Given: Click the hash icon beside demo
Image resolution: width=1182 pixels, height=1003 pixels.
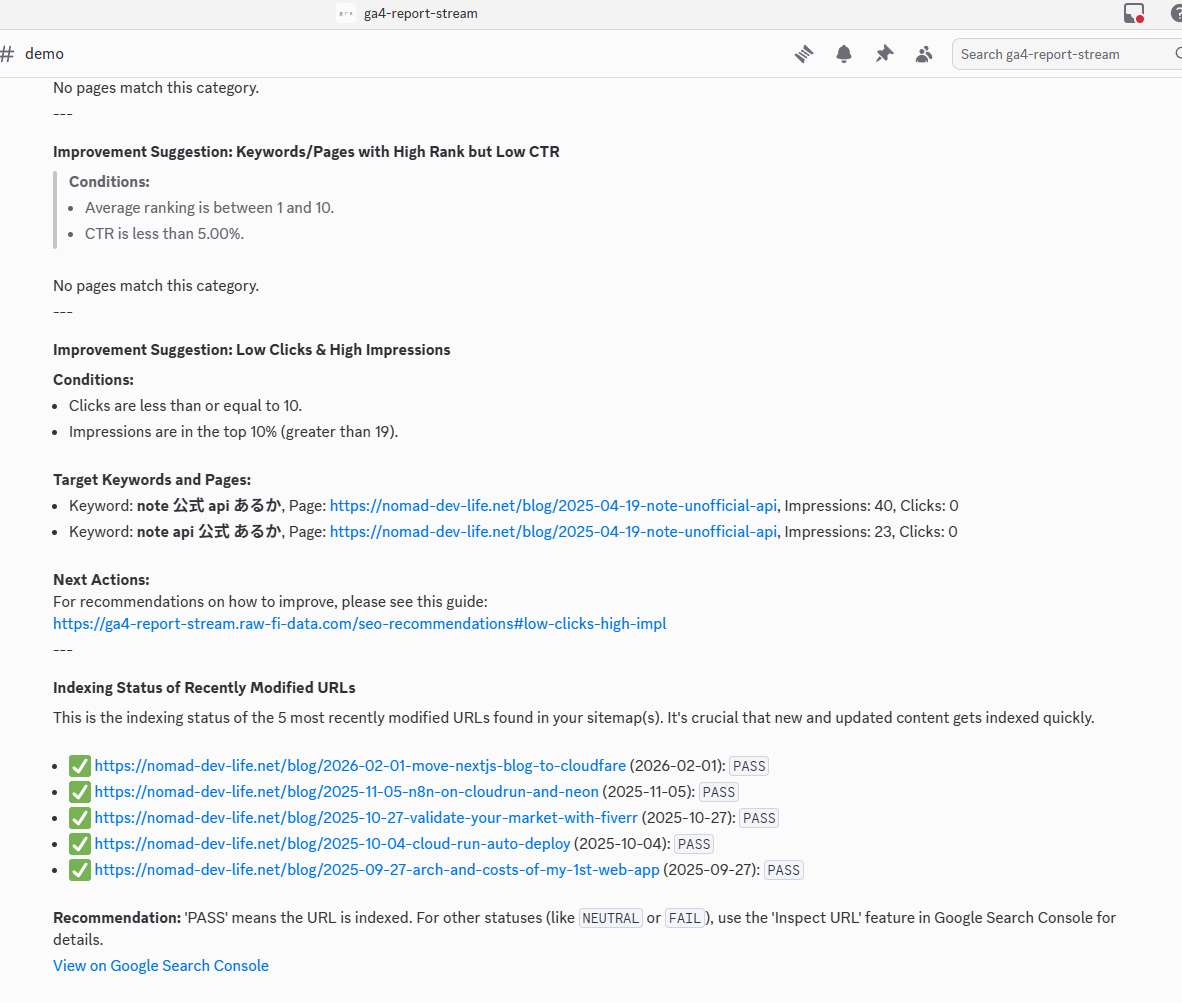Looking at the screenshot, I should [8, 54].
